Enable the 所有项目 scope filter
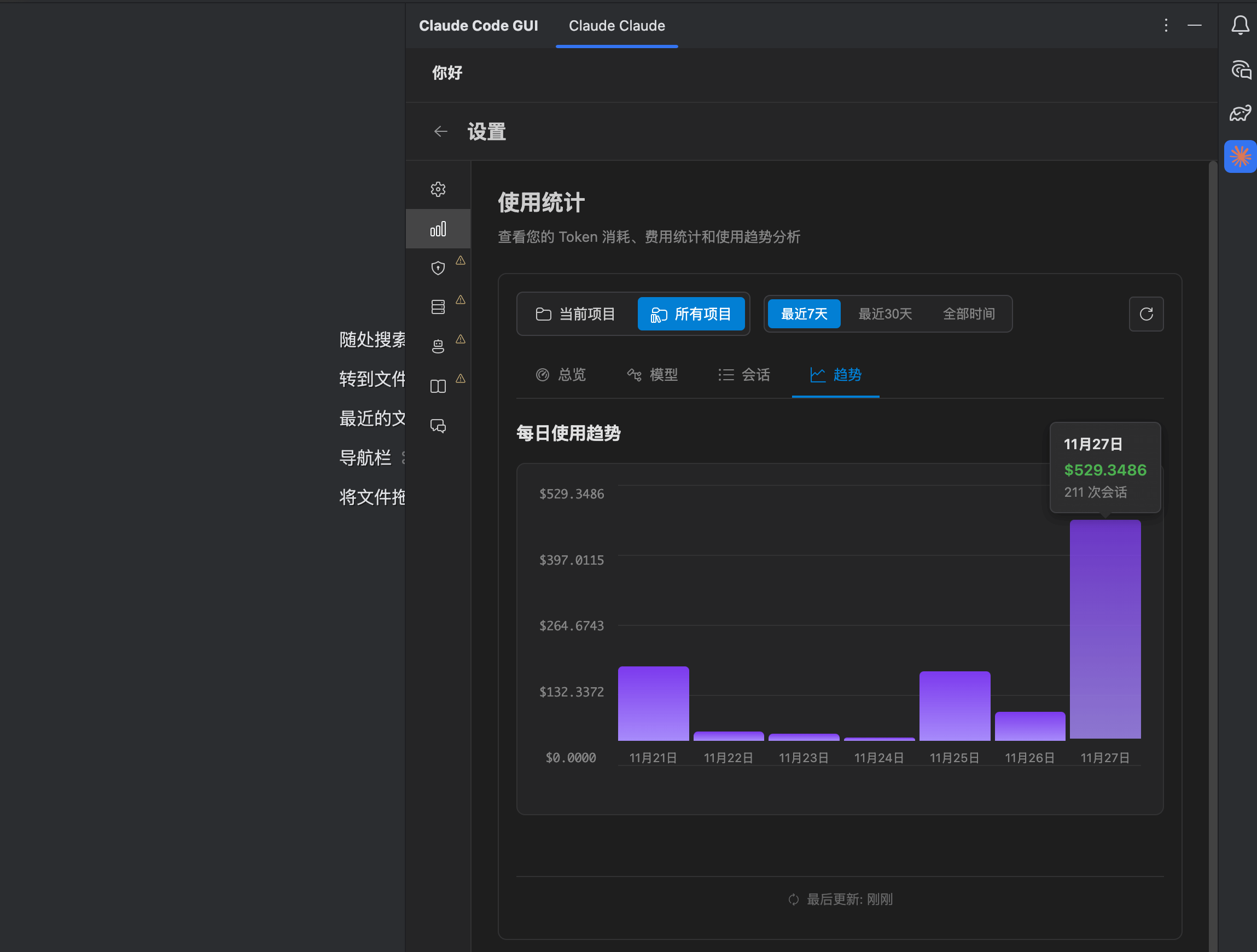Viewport: 1257px width, 952px height. 691,314
